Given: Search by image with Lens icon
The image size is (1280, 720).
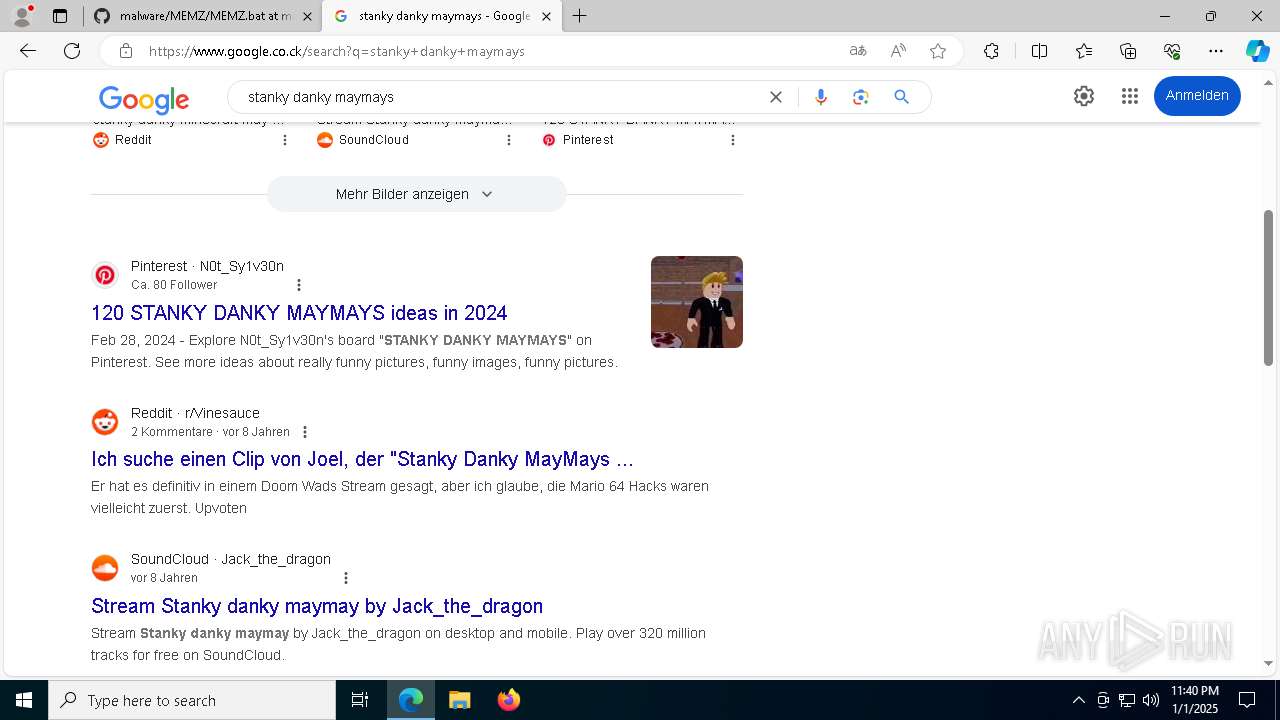Looking at the screenshot, I should point(861,97).
